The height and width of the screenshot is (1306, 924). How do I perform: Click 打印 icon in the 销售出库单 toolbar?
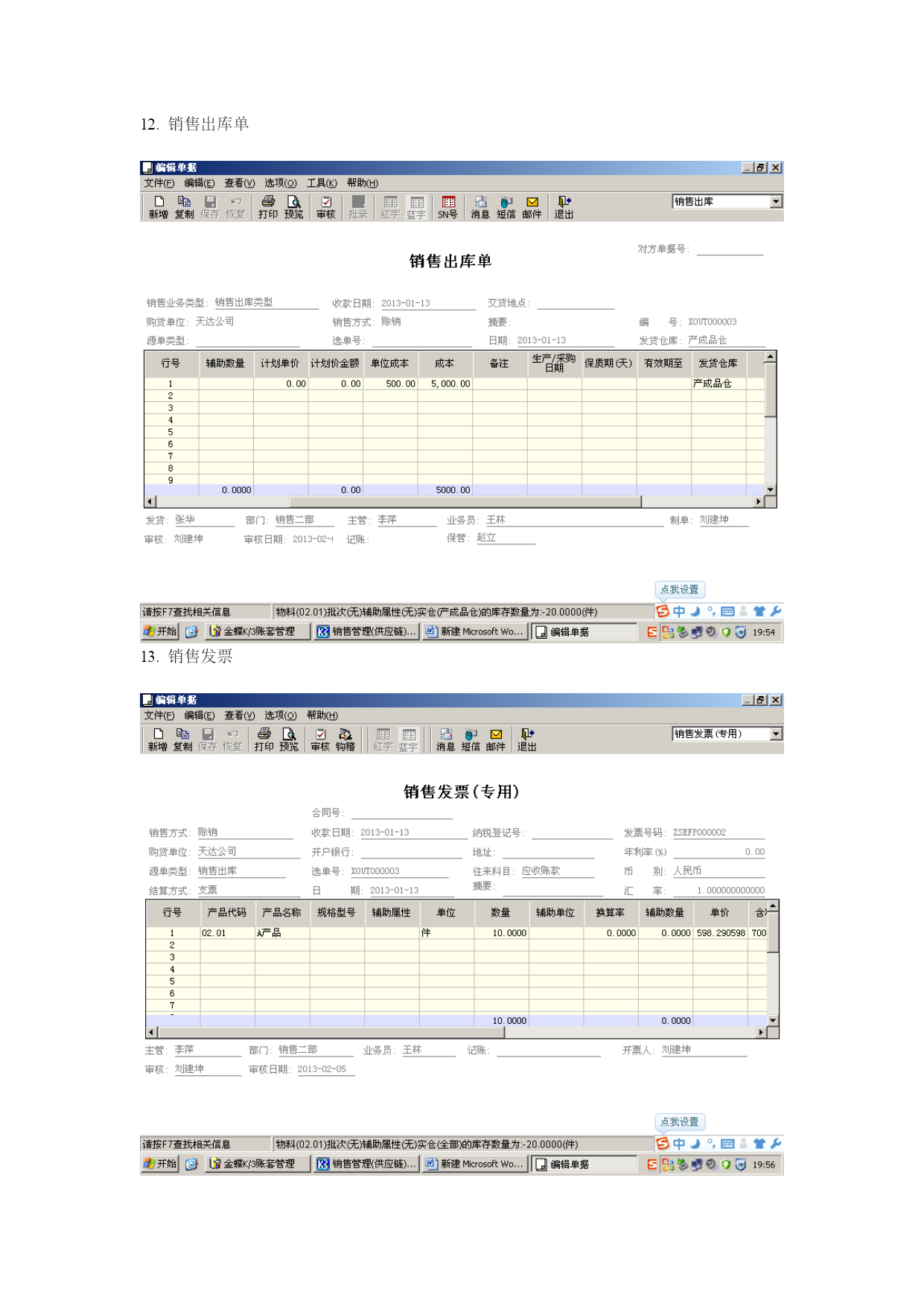pos(268,207)
